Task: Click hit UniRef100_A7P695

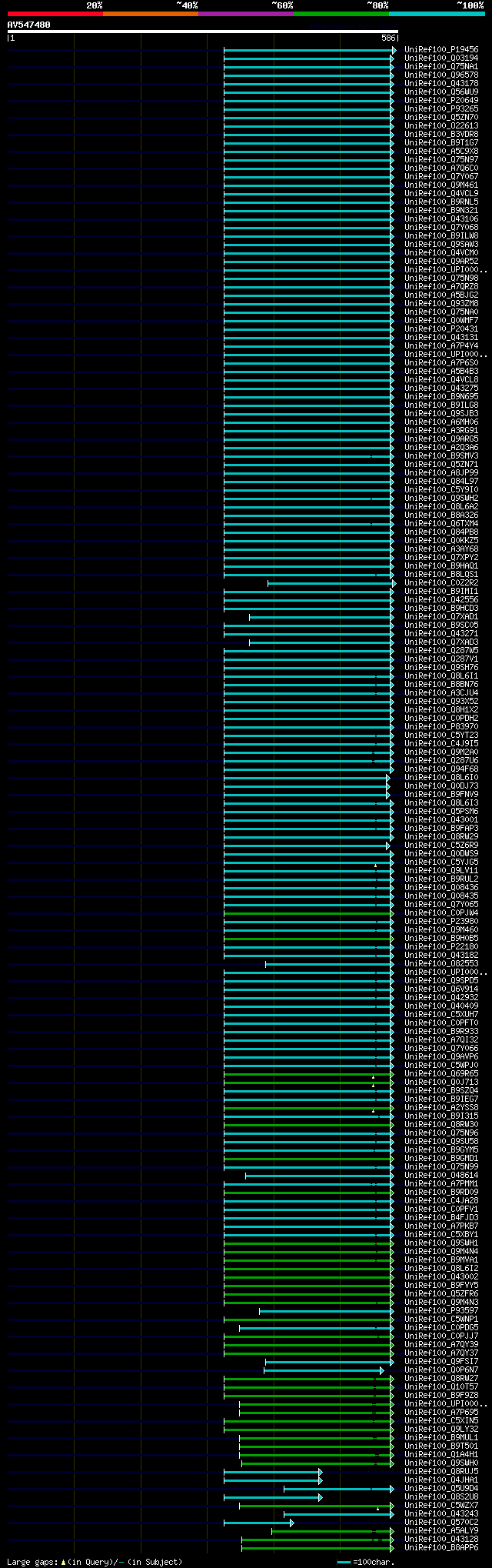Action: click(x=441, y=1413)
